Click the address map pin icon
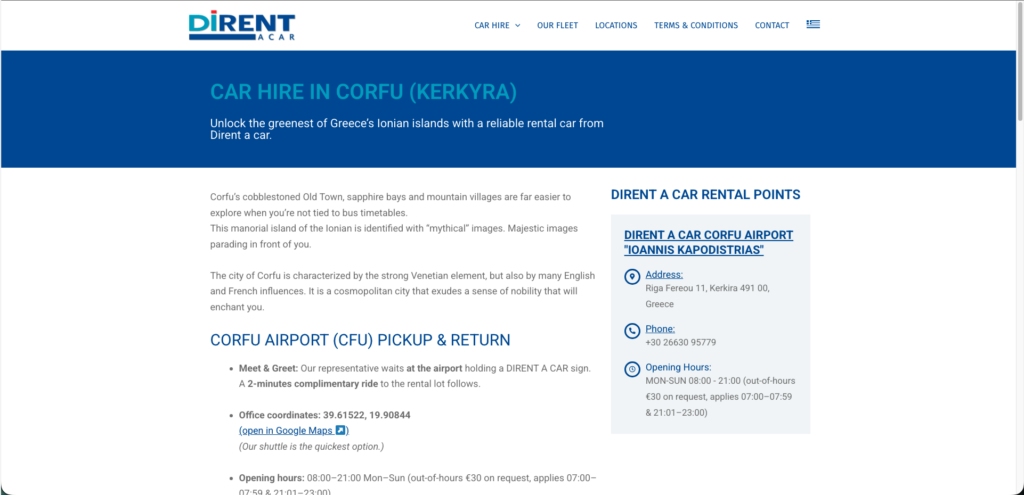This screenshot has width=1024, height=495. coord(632,277)
